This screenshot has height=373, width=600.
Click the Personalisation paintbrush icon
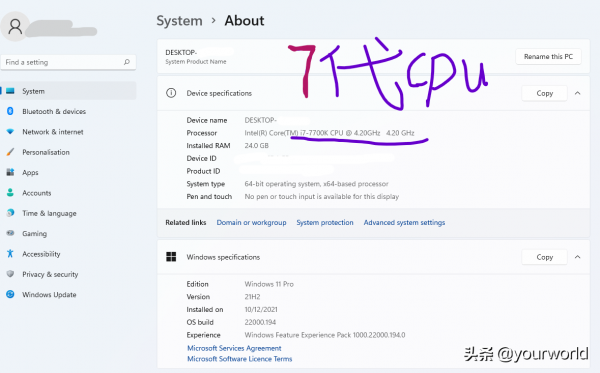(10, 152)
